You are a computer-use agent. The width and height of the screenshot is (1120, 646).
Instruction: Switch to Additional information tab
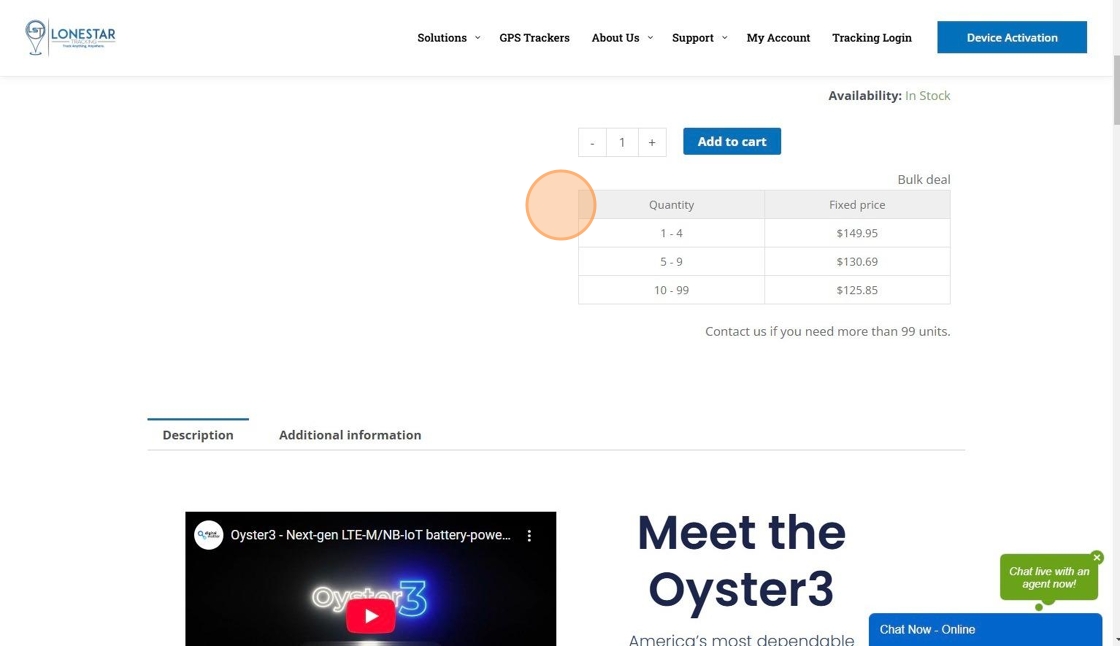tap(350, 434)
